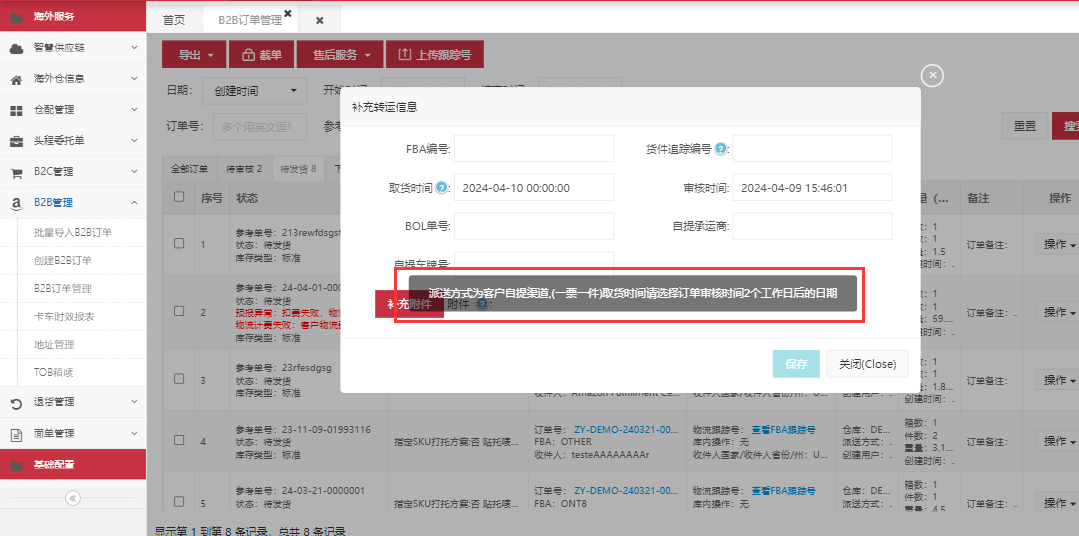Click the 基础配置 folder icon
Viewport: 1079px width, 536px height.
tap(16, 465)
